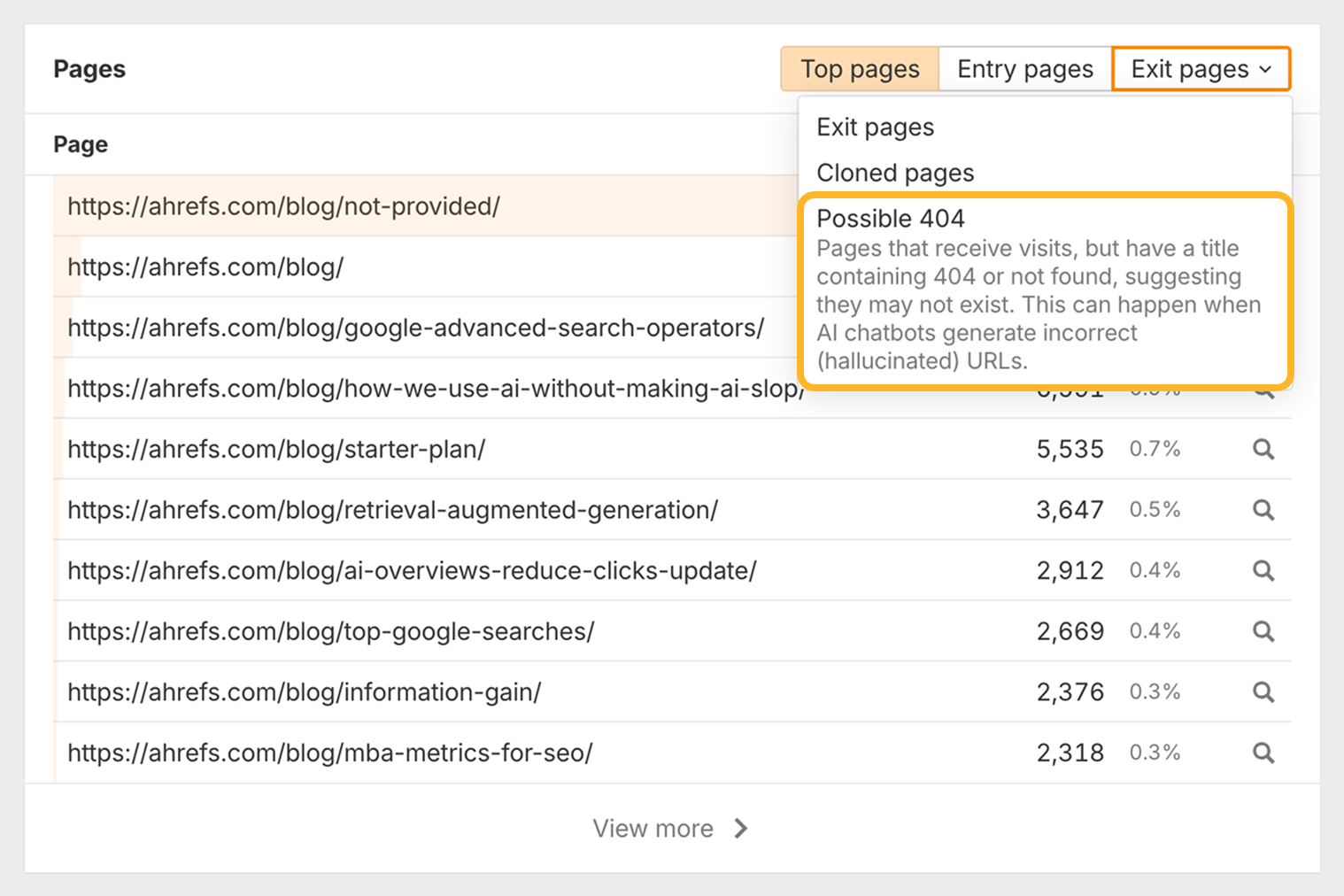Open the blog/starter-plan/ URL
1344x896 pixels.
point(276,450)
